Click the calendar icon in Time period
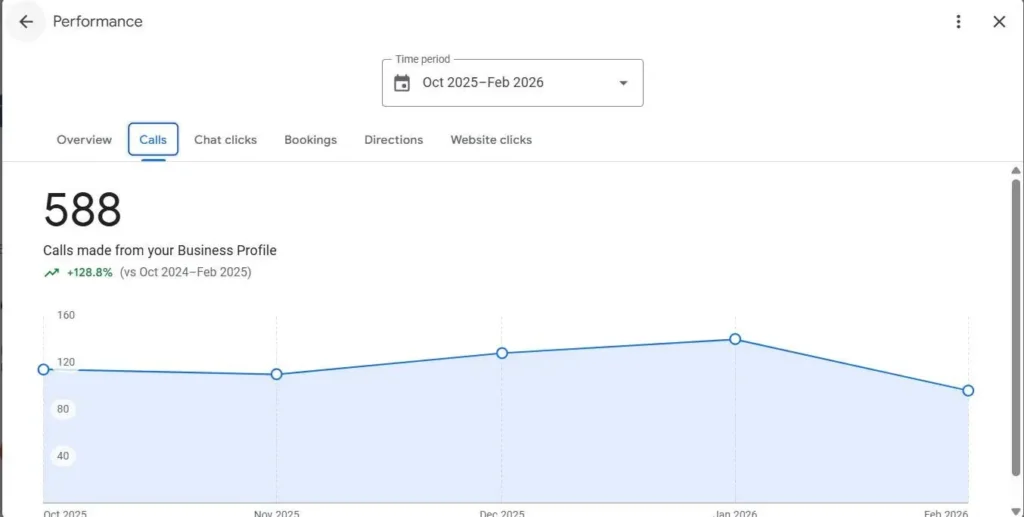 pos(402,83)
